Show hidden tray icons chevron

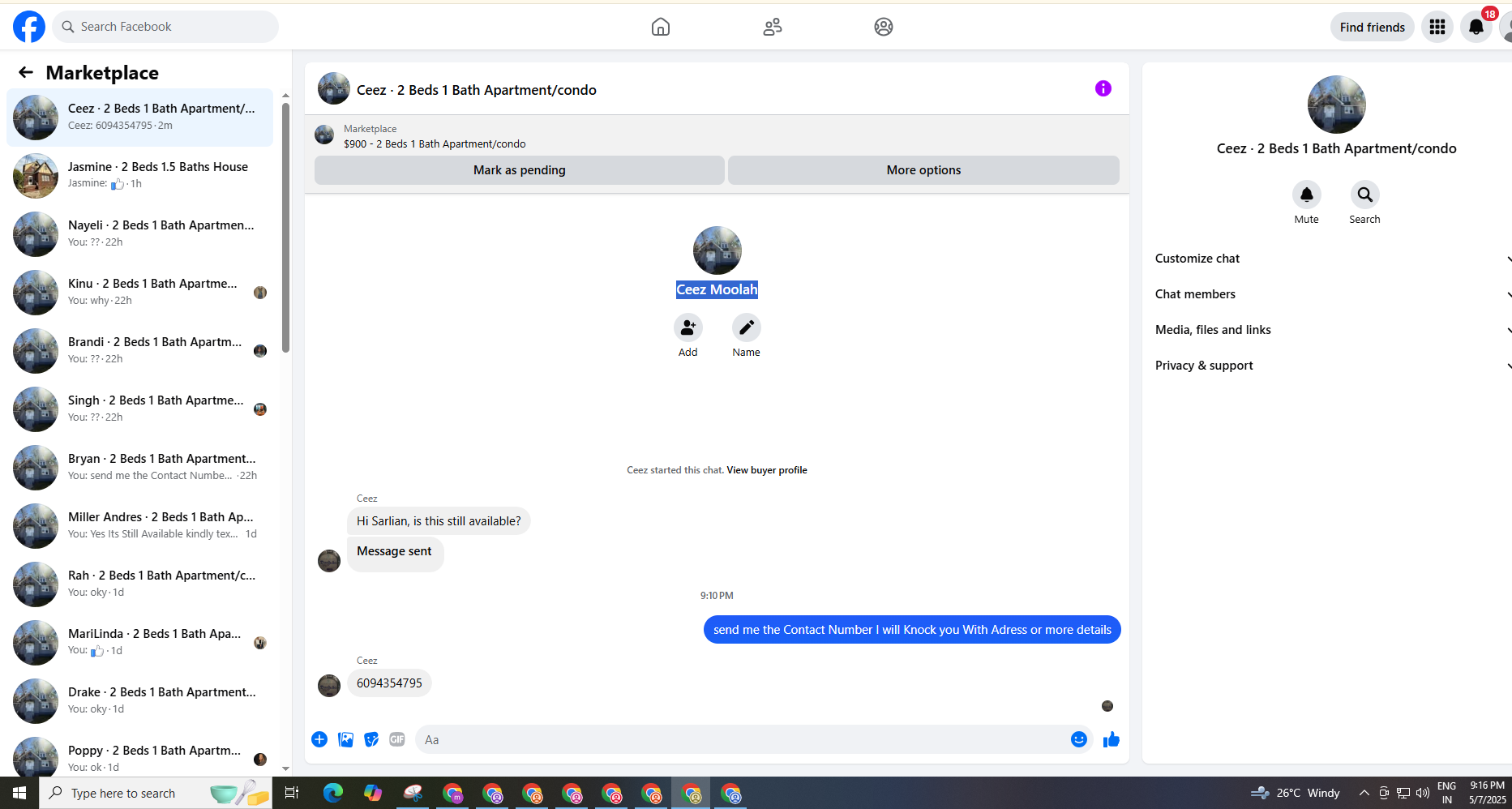pos(1364,793)
